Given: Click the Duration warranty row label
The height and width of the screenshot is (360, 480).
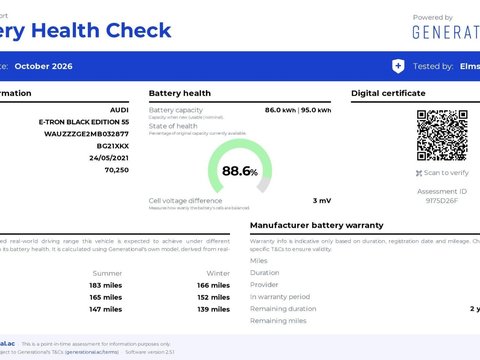Looking at the screenshot, I should [265, 273].
